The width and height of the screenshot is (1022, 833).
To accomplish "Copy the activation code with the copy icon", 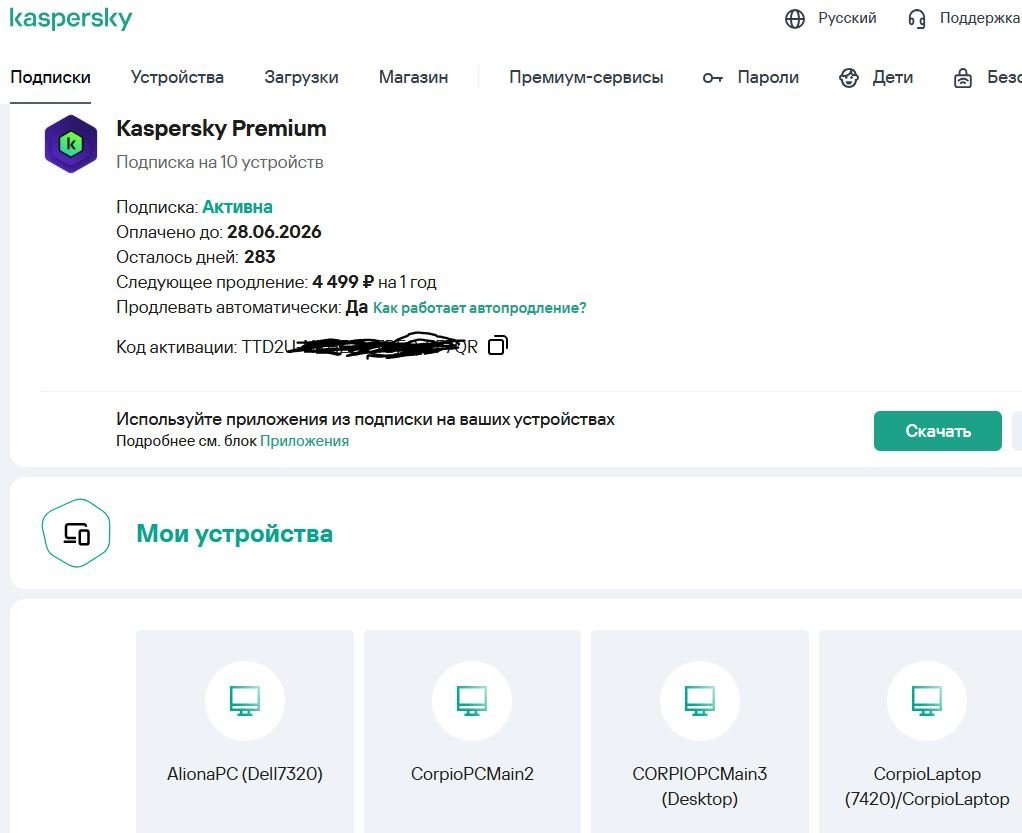I will tap(498, 346).
